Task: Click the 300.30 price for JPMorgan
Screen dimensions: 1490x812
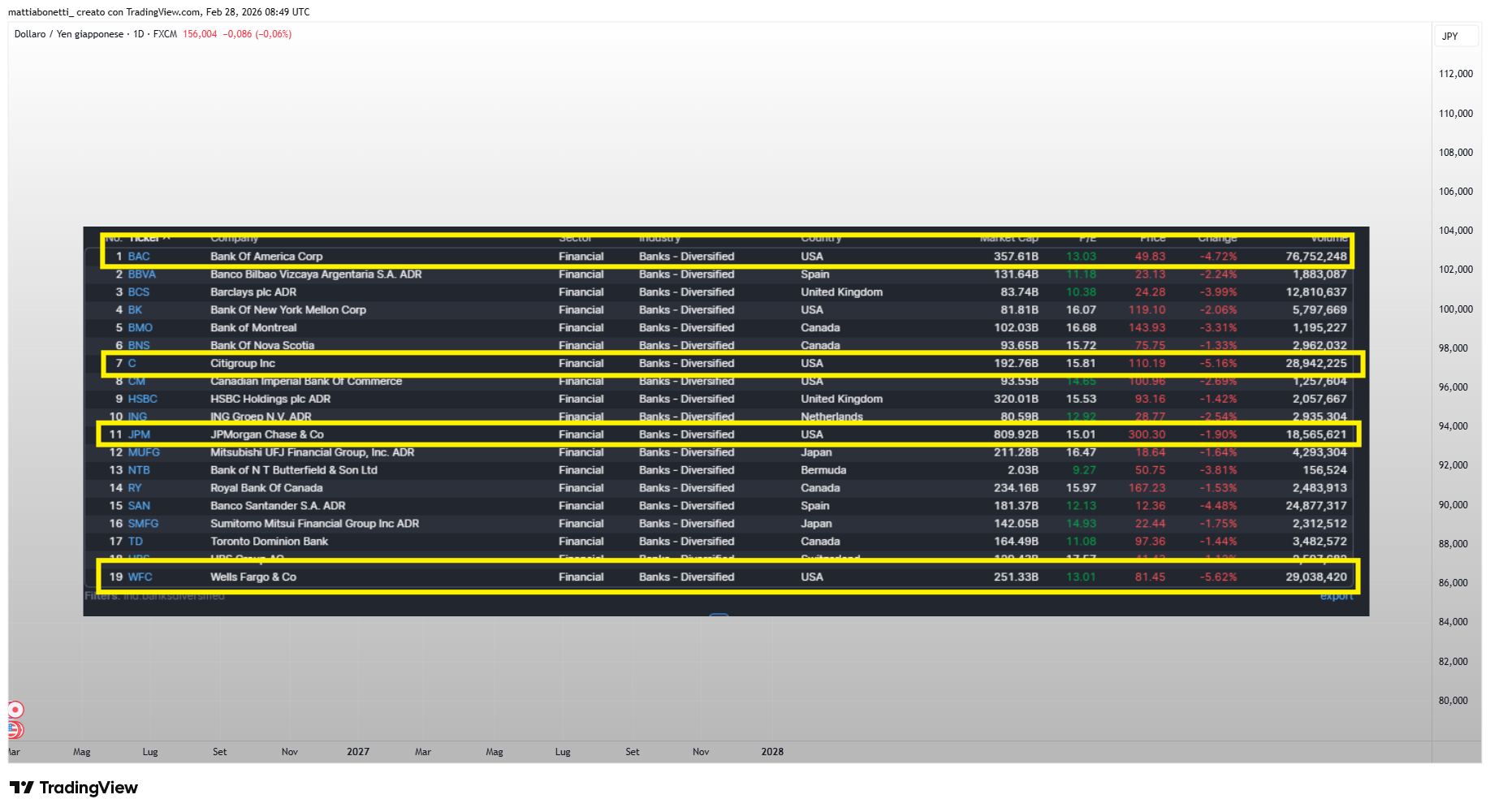Action: click(1147, 435)
